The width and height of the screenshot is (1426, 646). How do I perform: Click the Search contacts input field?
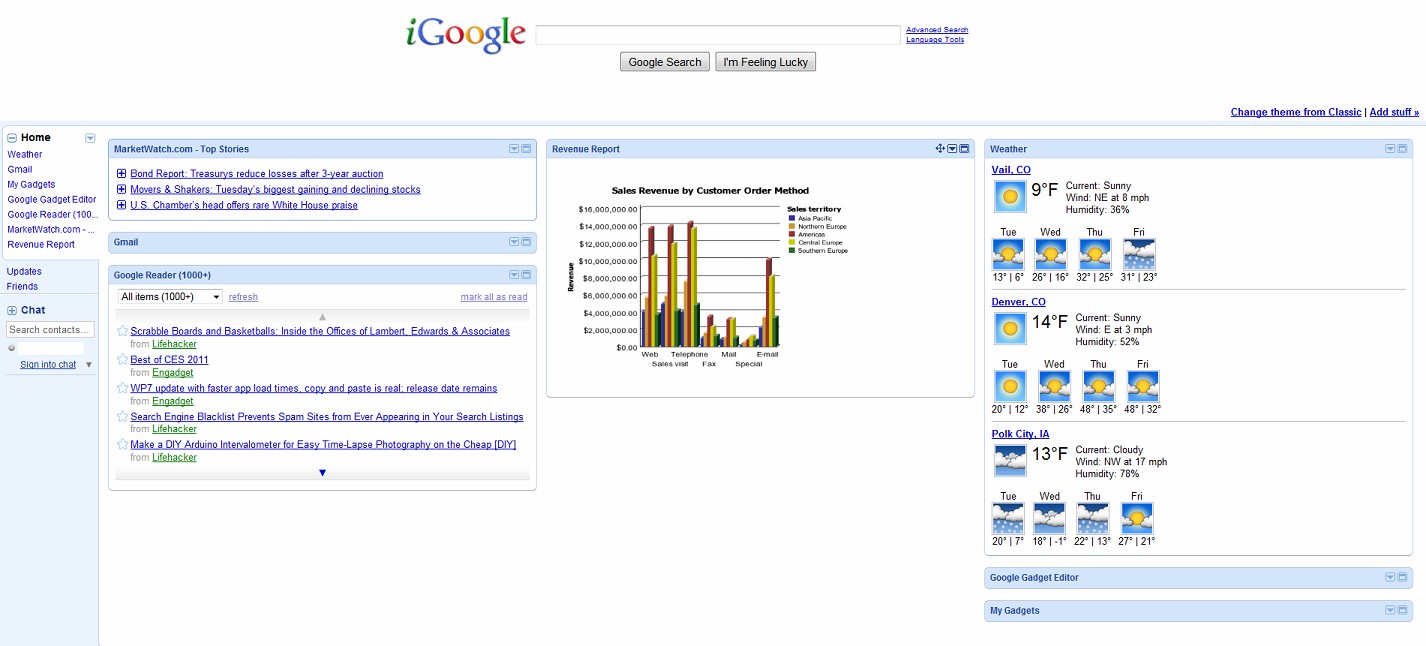50,330
